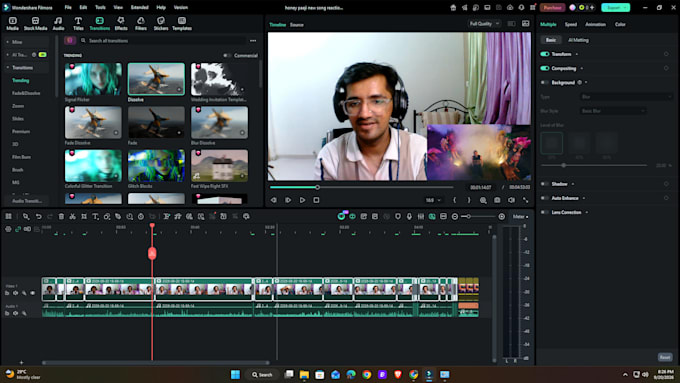Enable the Shadow switch
The image size is (680, 383).
(545, 184)
